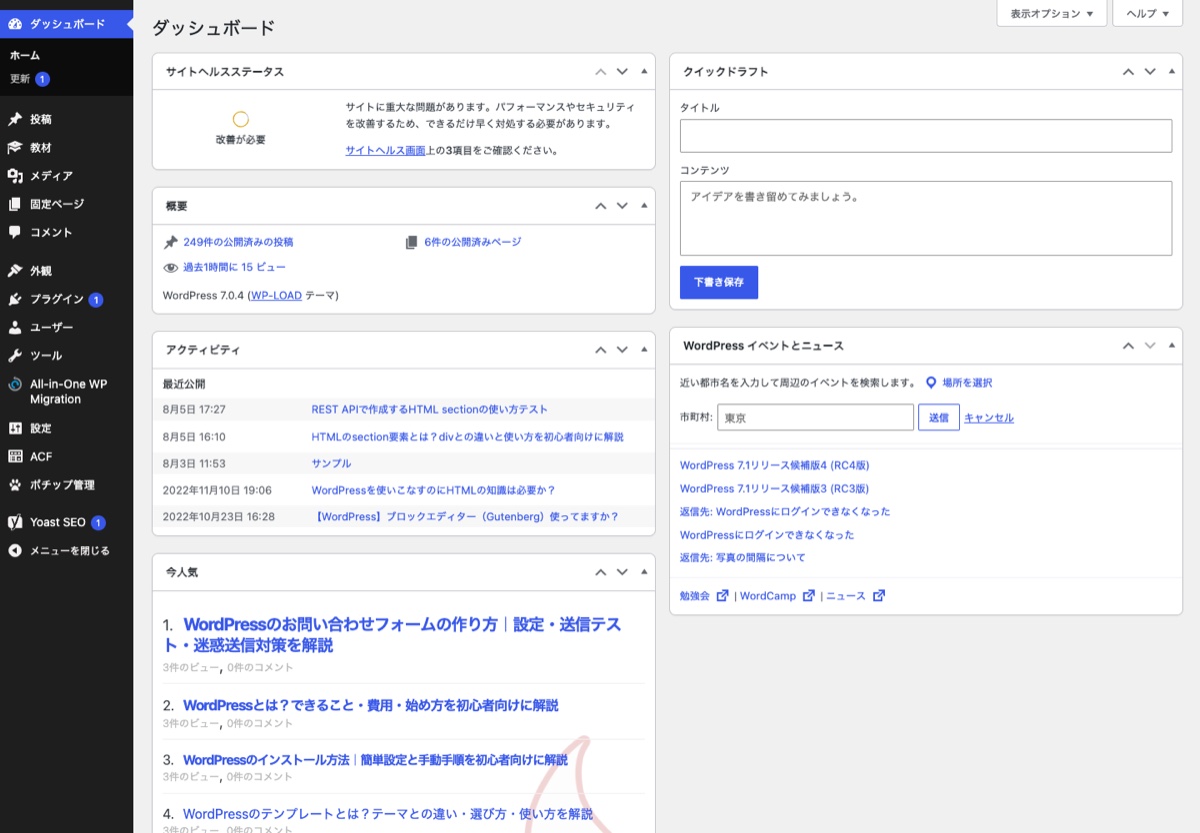Click the wrench icon beside ツール
This screenshot has height=833, width=1200.
click(x=15, y=356)
